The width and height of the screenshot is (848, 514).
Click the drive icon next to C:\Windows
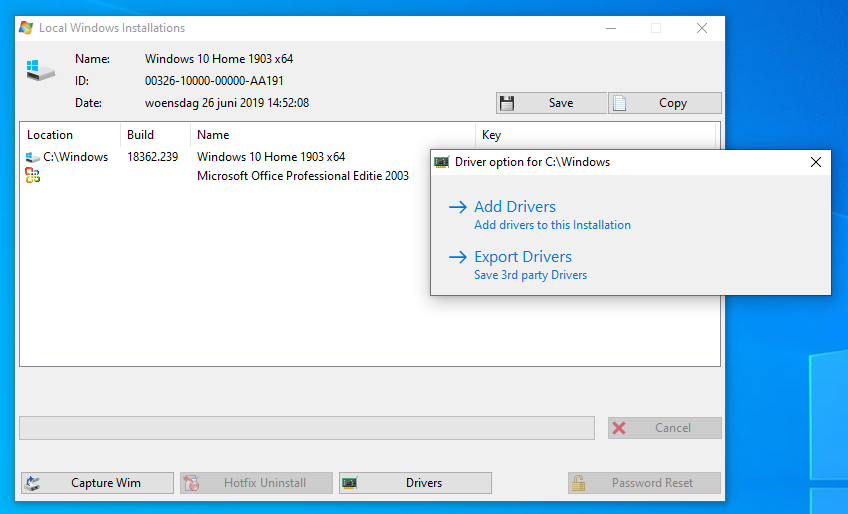coord(32,157)
